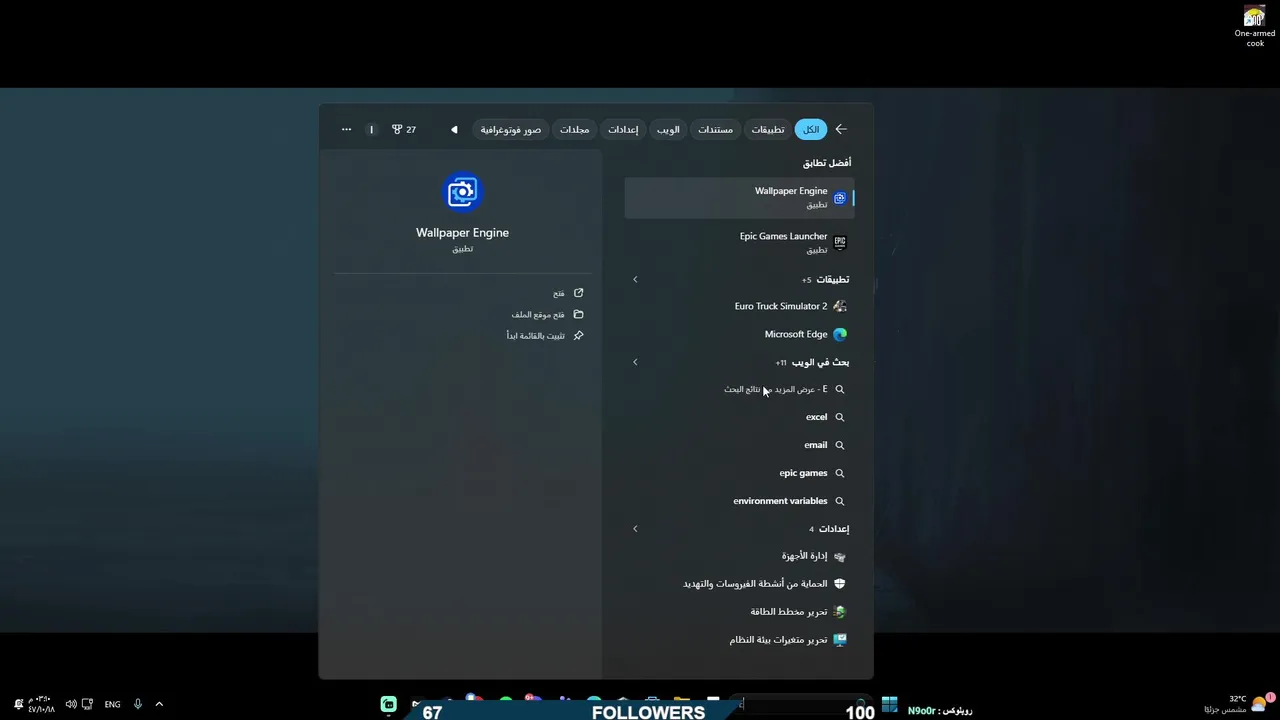This screenshot has width=1280, height=720.
Task: Open Microsoft Edge from the apps results
Action: (x=740, y=334)
